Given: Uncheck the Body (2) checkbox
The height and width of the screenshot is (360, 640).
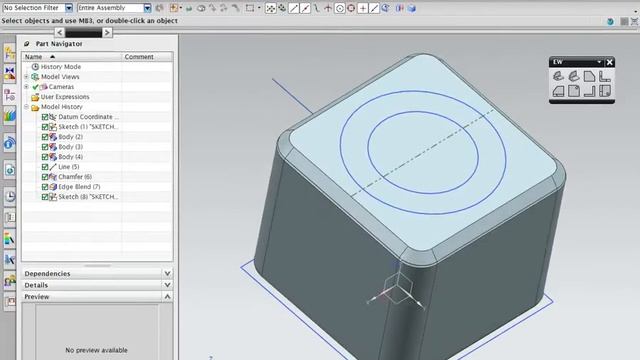Looking at the screenshot, I should [x=45, y=137].
